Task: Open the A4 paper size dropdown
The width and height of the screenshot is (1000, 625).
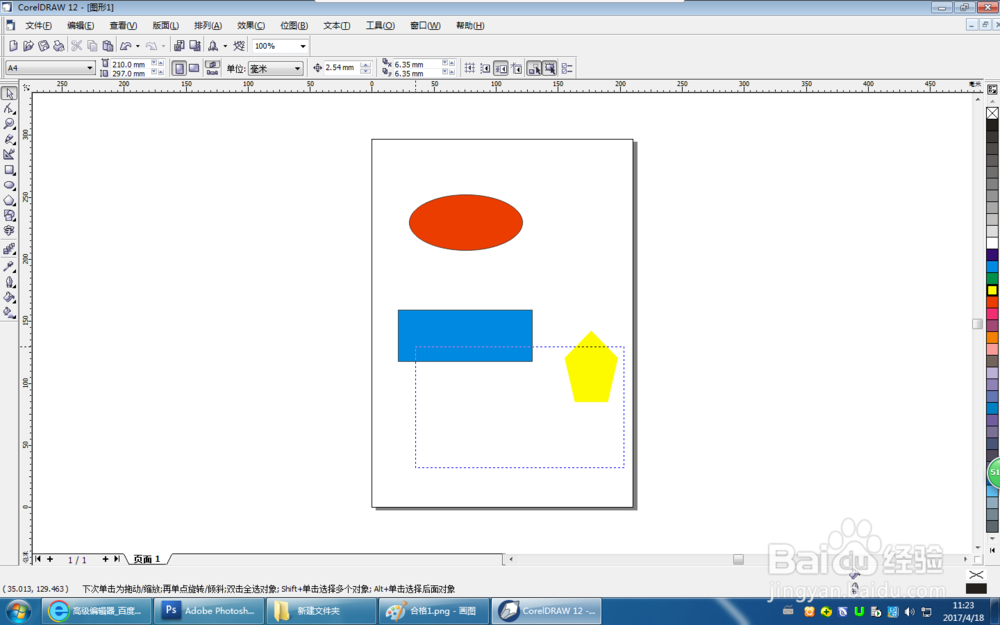Action: [90, 68]
